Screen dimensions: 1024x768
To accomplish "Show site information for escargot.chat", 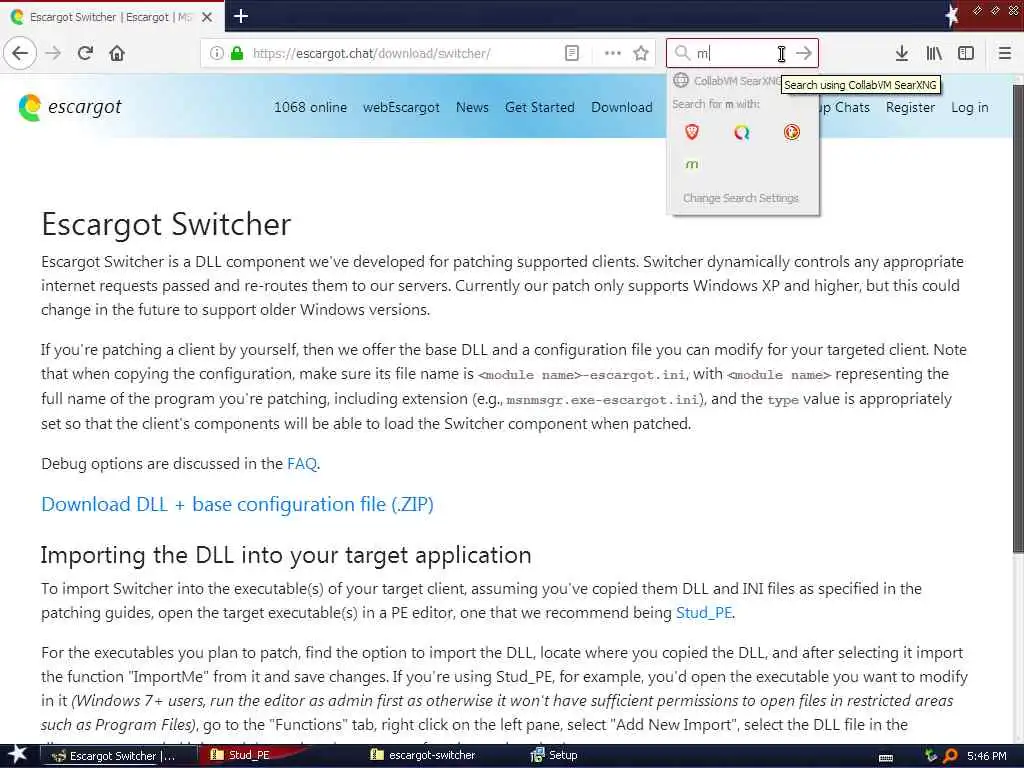I will 216,53.
